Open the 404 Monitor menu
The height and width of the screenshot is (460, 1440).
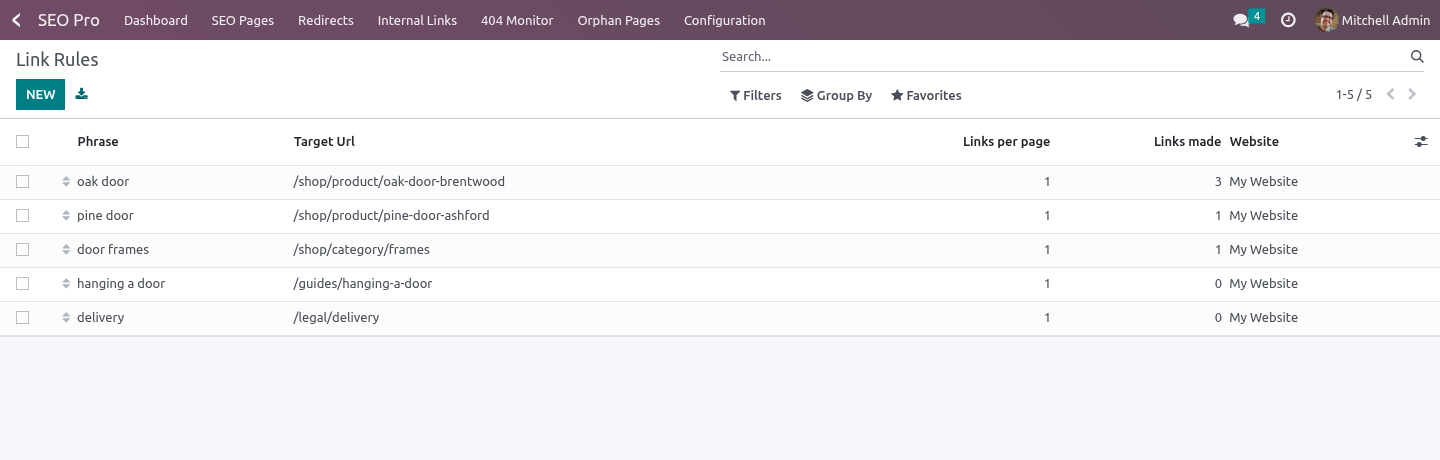pos(517,20)
